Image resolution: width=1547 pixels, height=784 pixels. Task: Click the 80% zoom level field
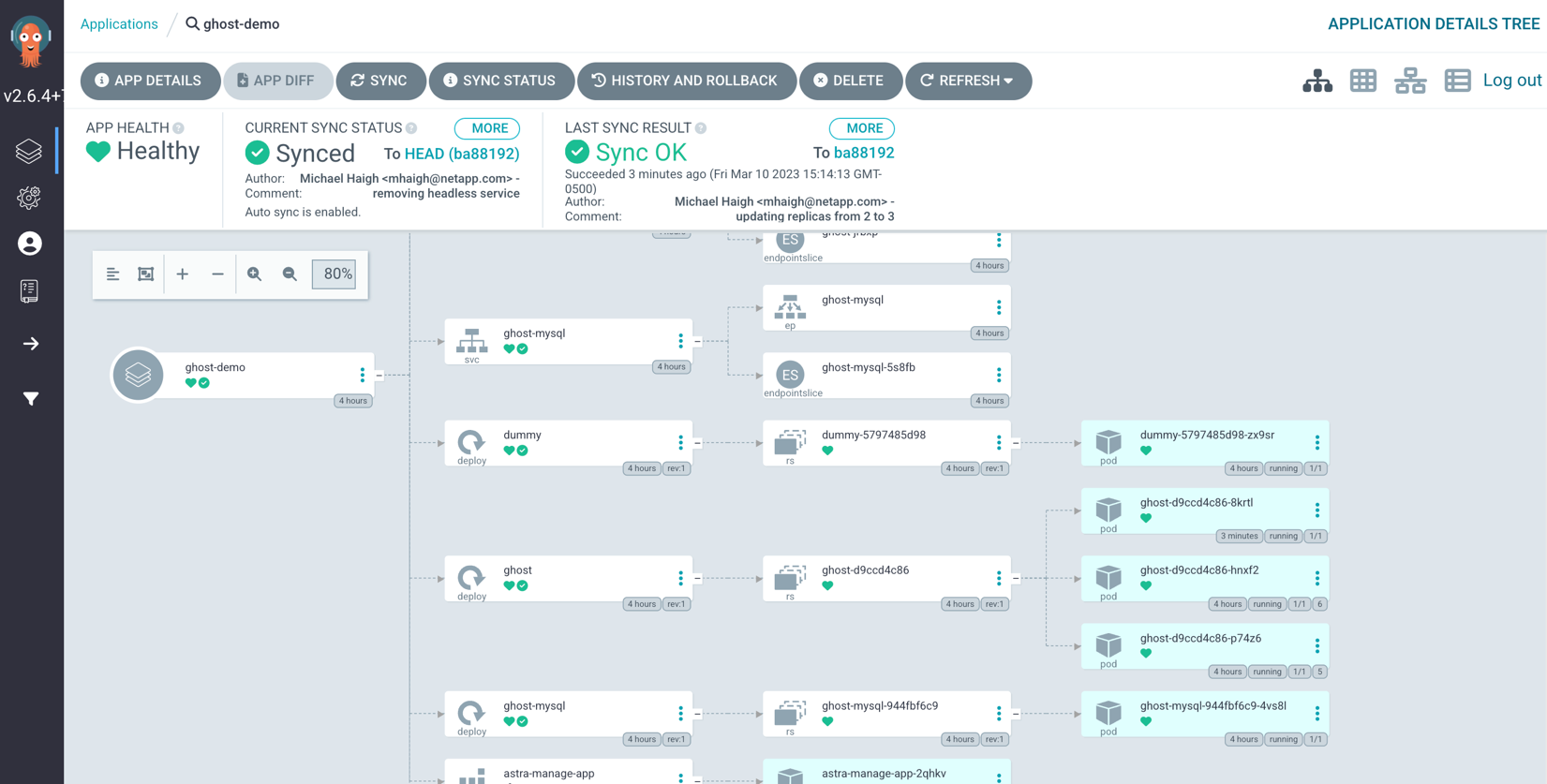335,274
